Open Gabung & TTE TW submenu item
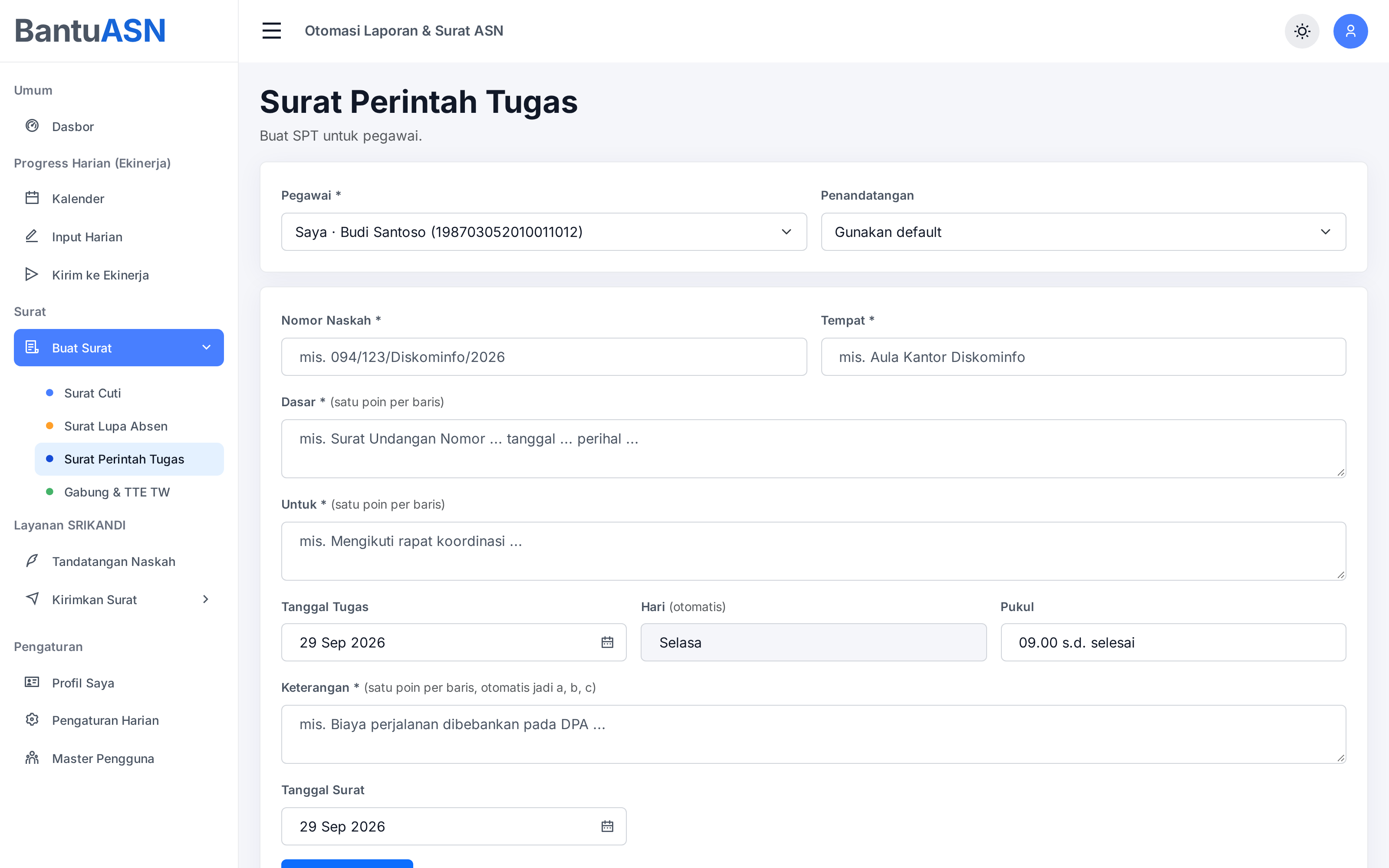The width and height of the screenshot is (1389, 868). (129, 492)
